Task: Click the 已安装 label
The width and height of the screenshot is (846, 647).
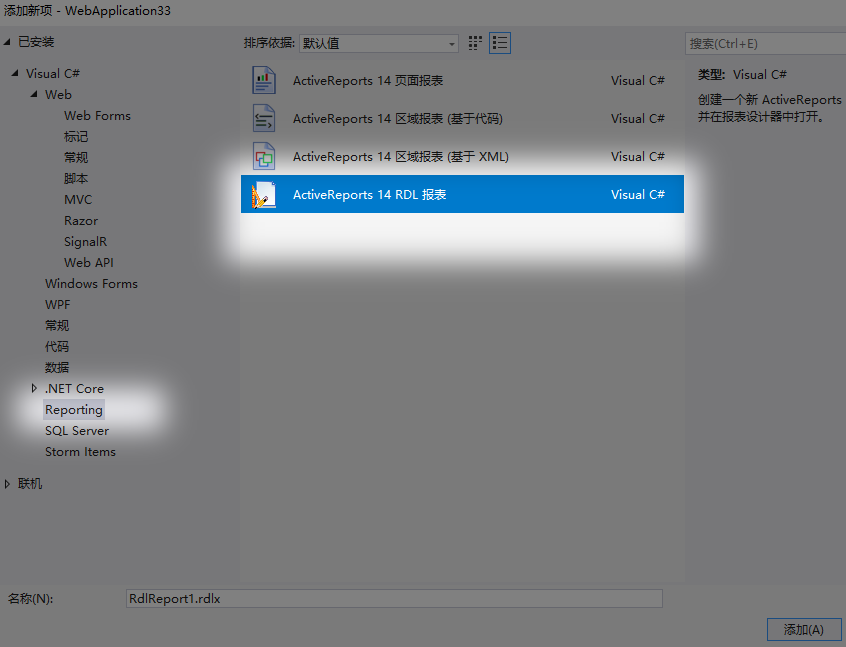Action: coord(36,42)
